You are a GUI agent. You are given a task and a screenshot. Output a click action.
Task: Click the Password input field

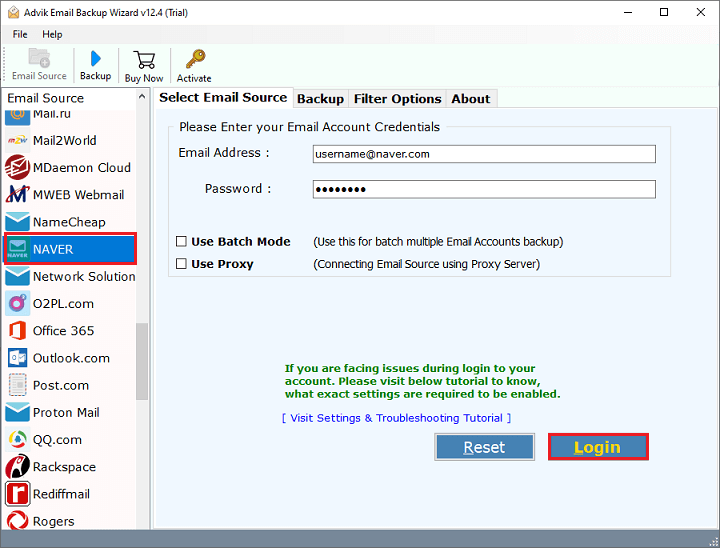[x=484, y=189]
